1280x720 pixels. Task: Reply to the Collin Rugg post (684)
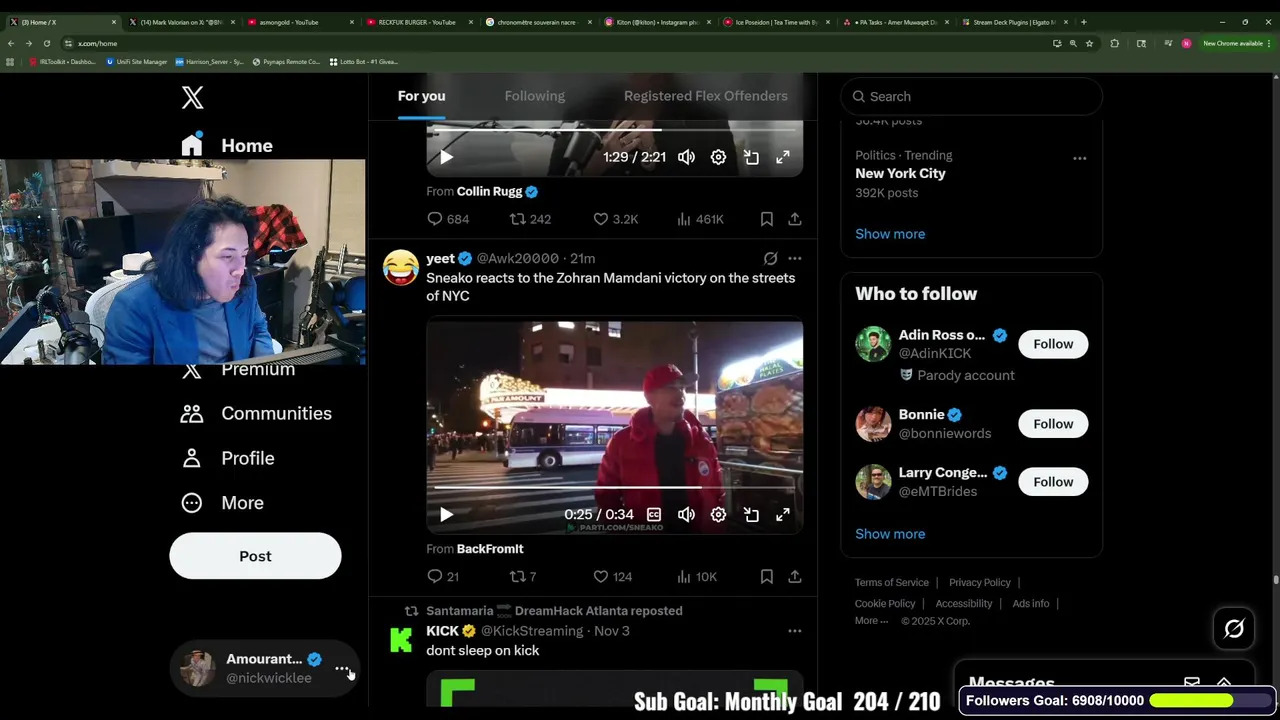click(447, 219)
